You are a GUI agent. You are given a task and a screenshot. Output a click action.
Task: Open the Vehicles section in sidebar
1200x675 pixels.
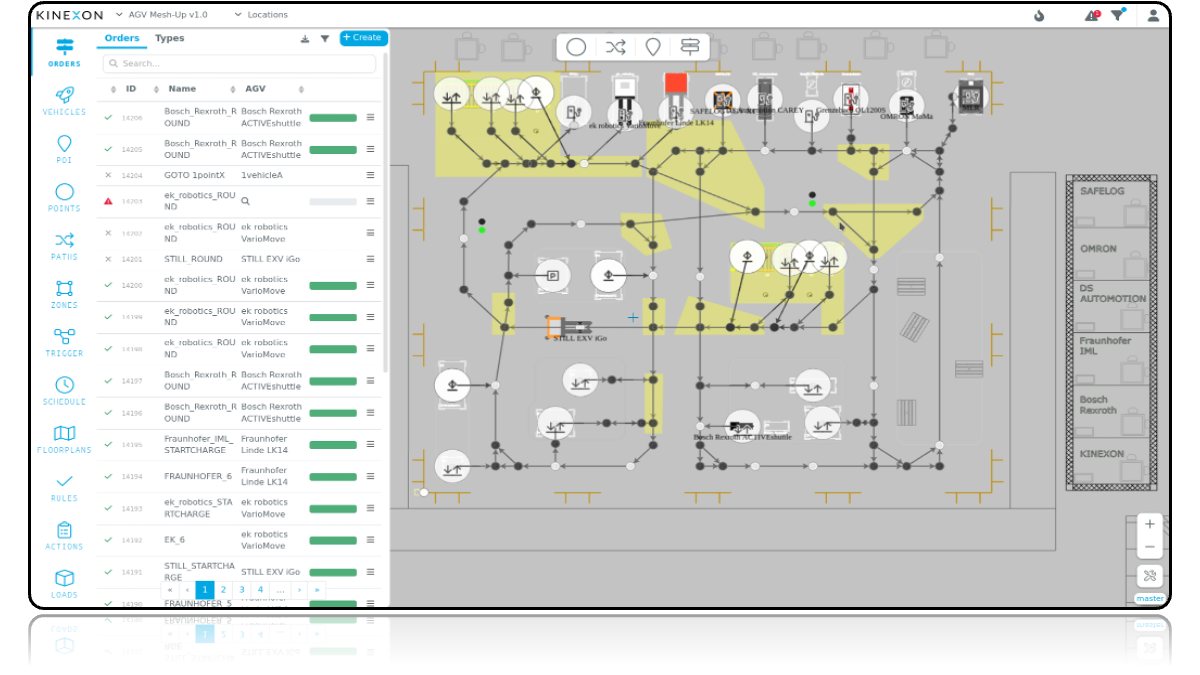coord(64,100)
